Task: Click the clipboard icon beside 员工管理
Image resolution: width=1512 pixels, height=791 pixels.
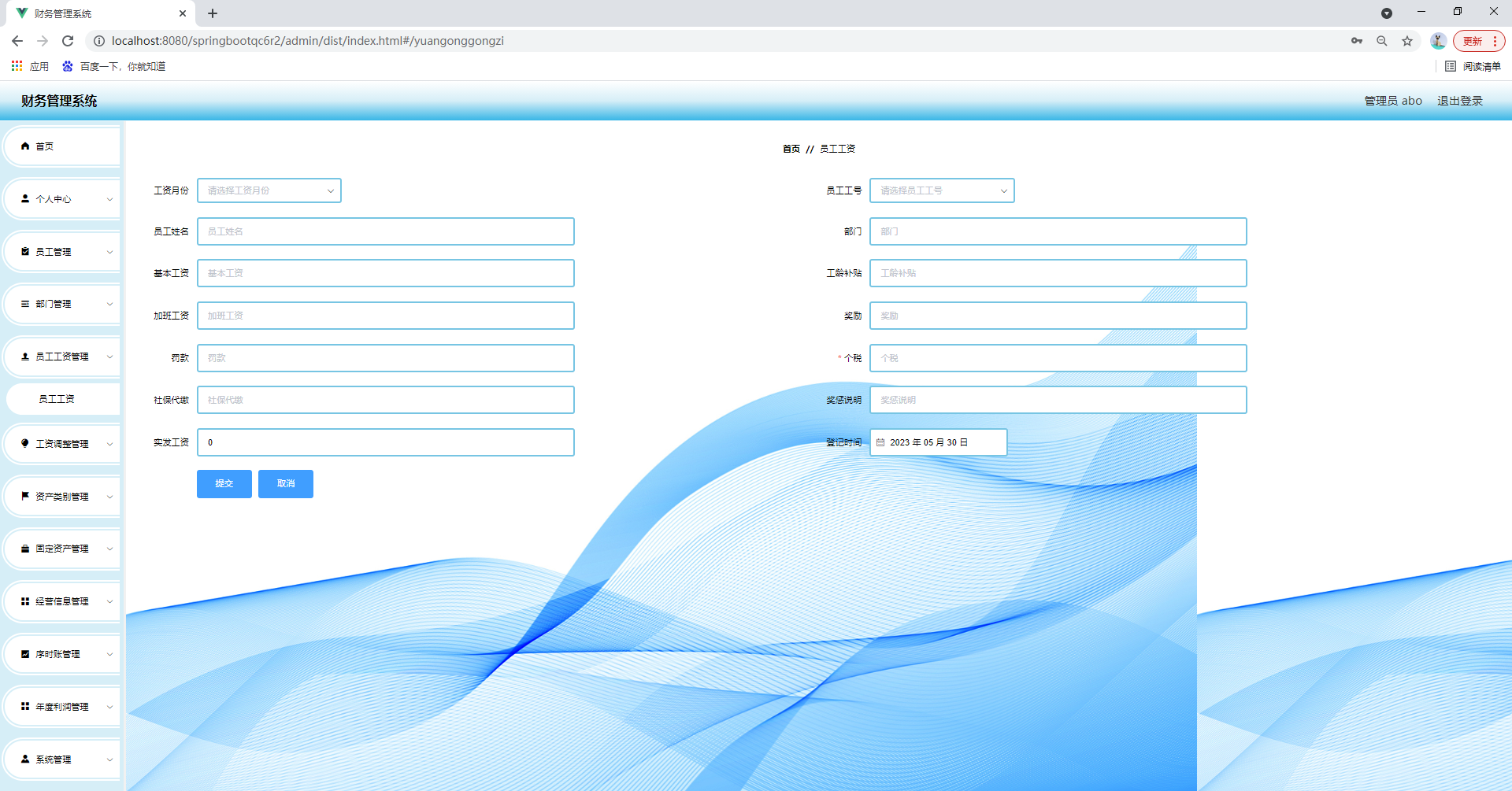Action: click(x=25, y=252)
